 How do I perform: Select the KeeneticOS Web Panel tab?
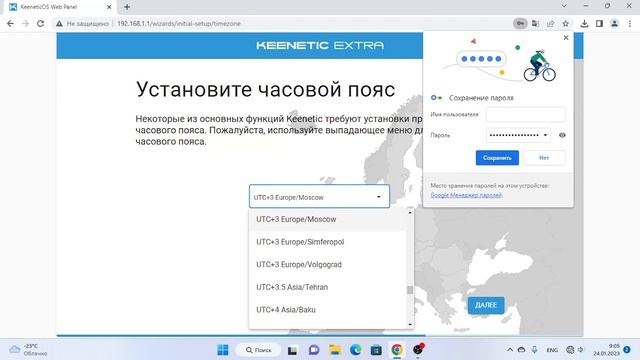(60, 7)
